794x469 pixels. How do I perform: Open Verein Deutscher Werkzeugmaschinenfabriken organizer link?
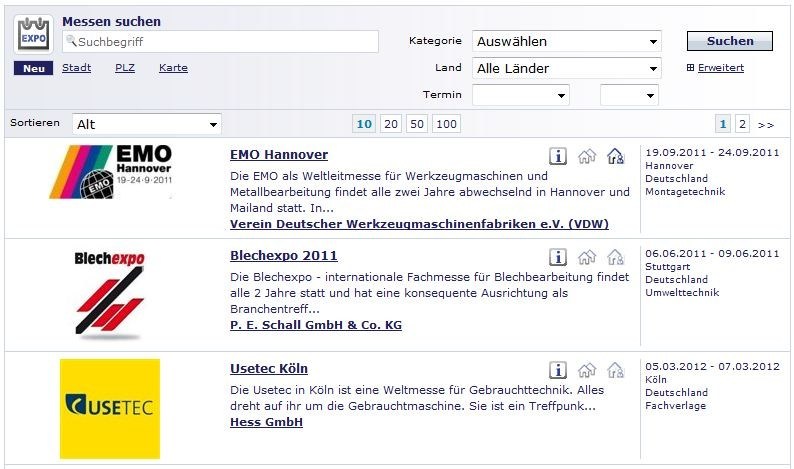[x=419, y=224]
